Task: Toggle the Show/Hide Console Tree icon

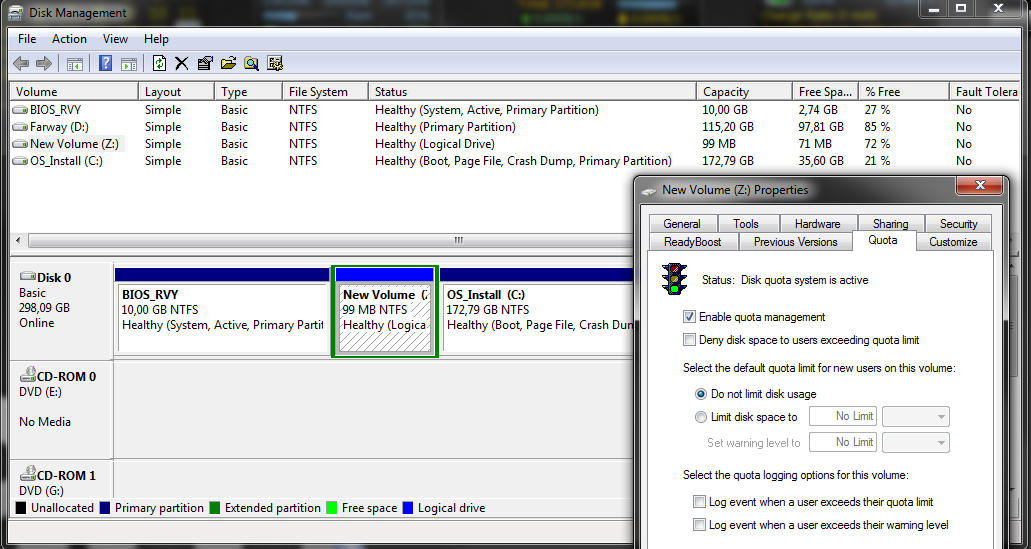Action: 75,64
